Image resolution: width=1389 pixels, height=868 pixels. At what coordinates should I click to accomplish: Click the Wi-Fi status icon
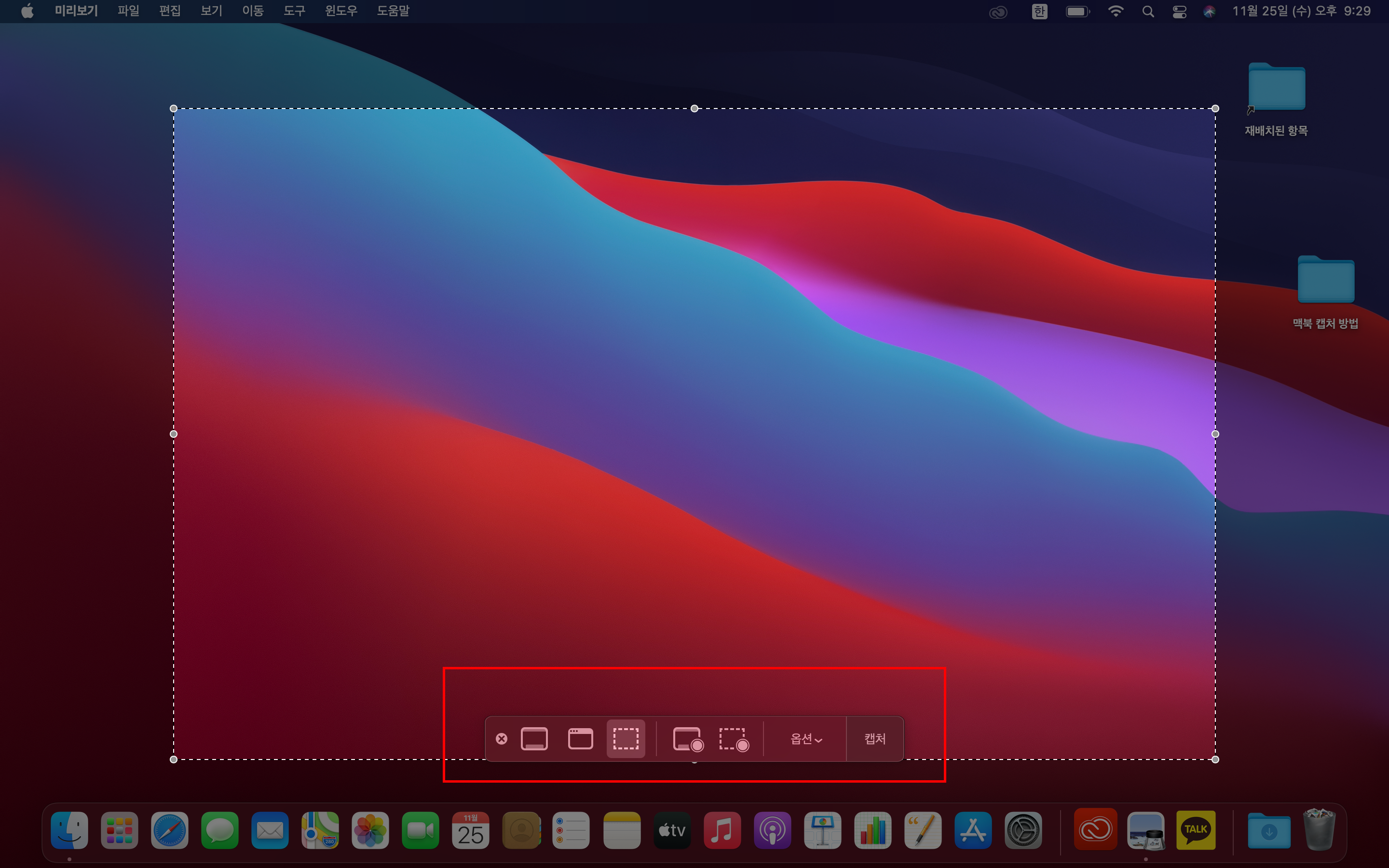pos(1115,12)
